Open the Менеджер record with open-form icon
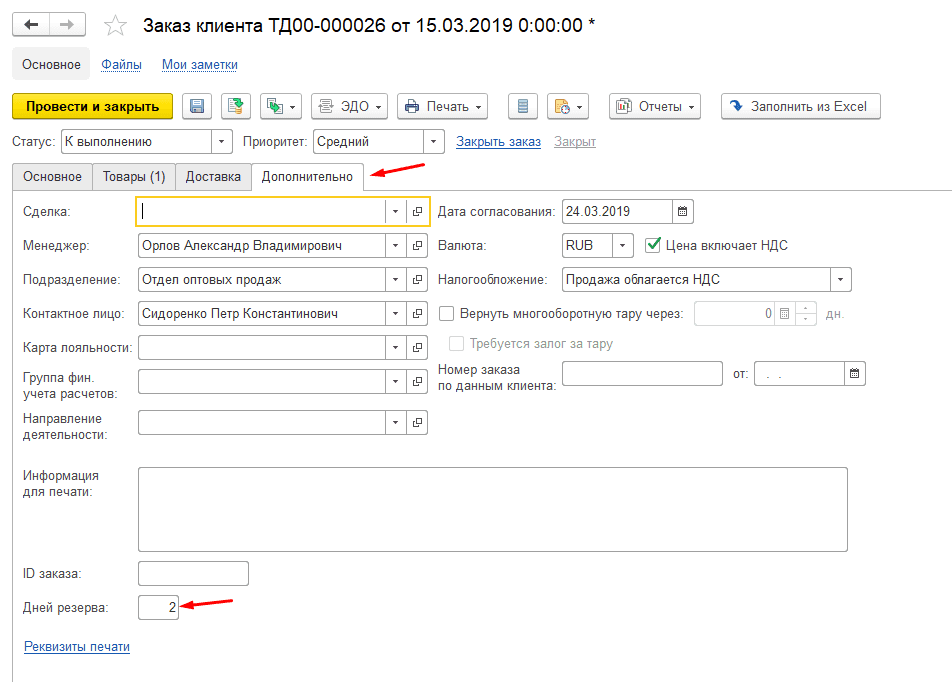Viewport: 952px width, 682px height. pyautogui.click(x=418, y=246)
